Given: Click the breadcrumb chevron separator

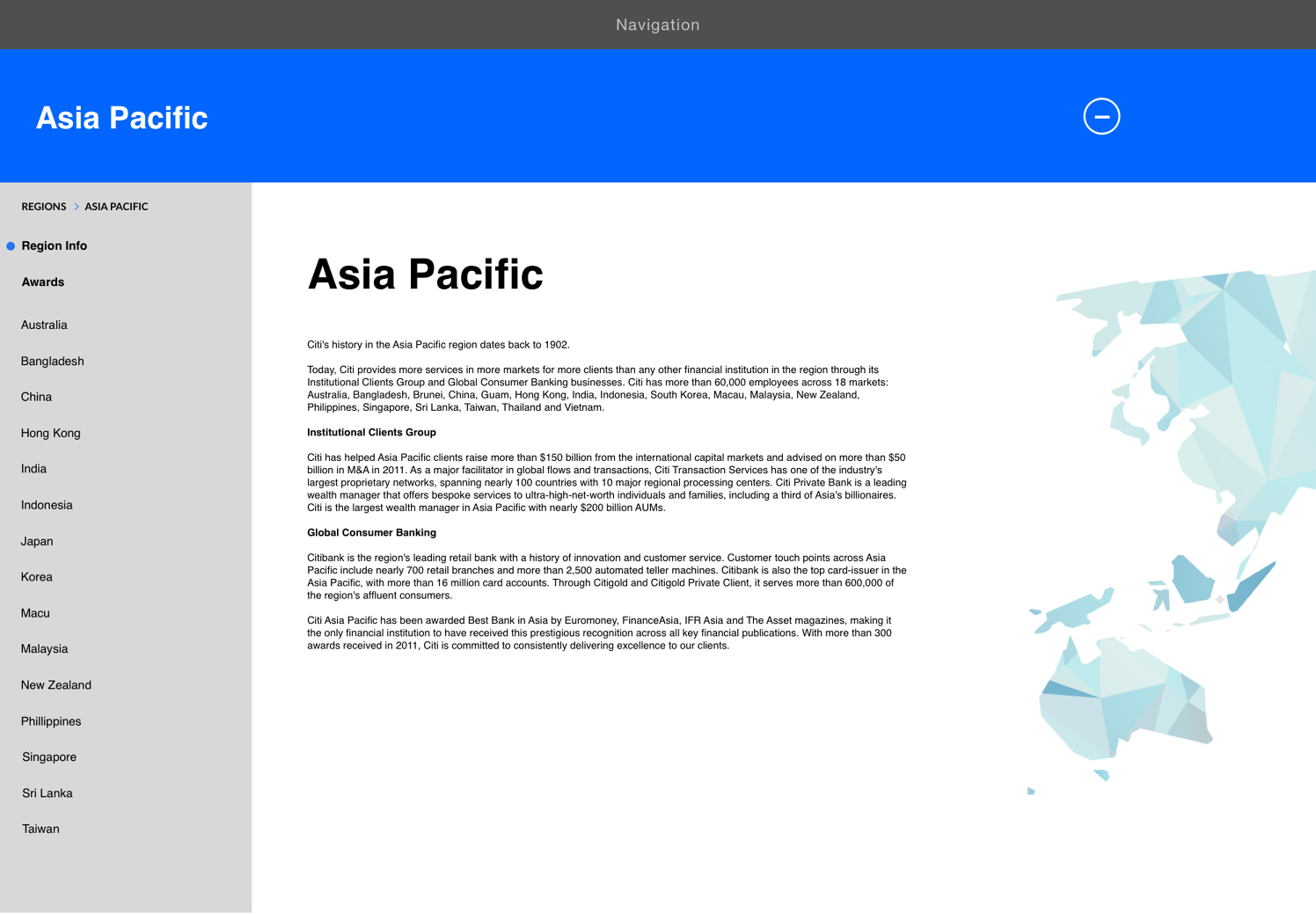Looking at the screenshot, I should (77, 207).
